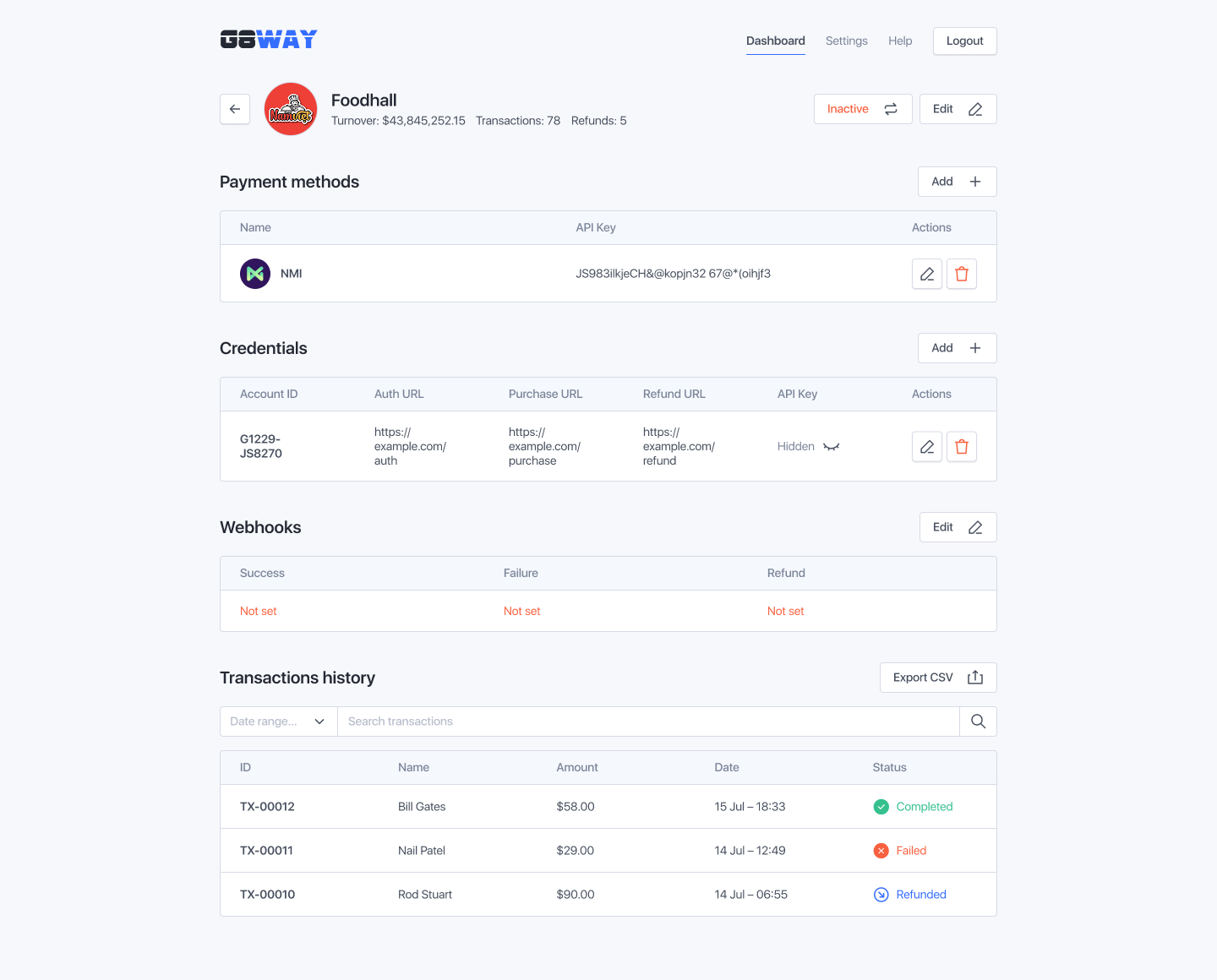
Task: Click the search magnifier icon
Action: [978, 721]
